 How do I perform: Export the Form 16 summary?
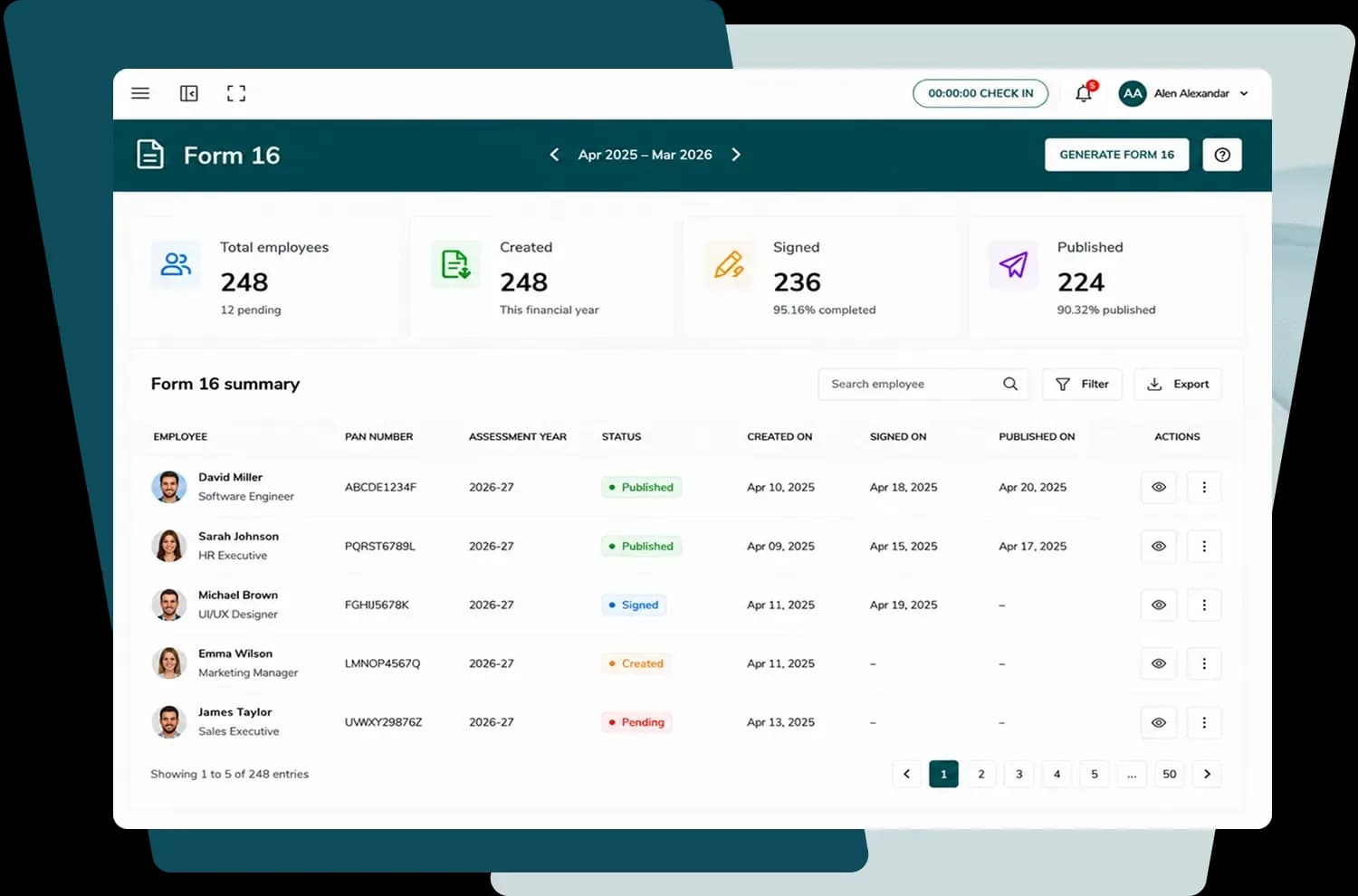(1178, 384)
